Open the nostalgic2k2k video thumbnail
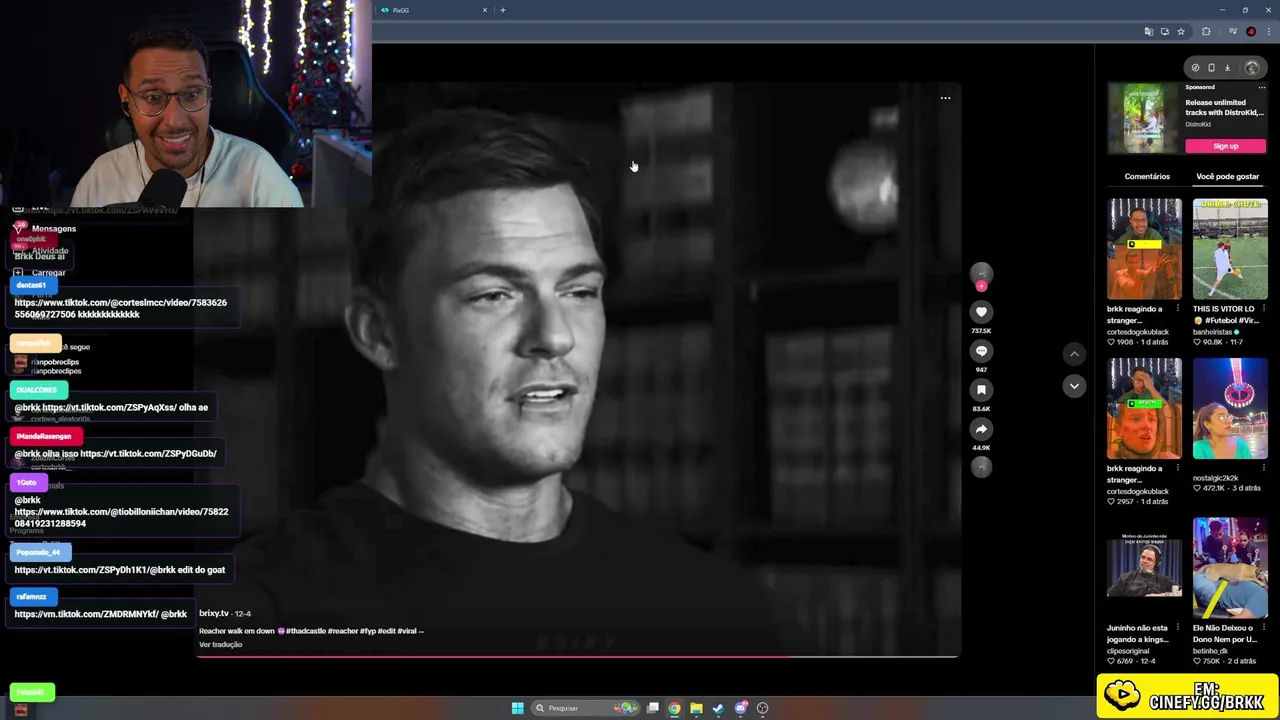This screenshot has height=720, width=1280. (1230, 408)
